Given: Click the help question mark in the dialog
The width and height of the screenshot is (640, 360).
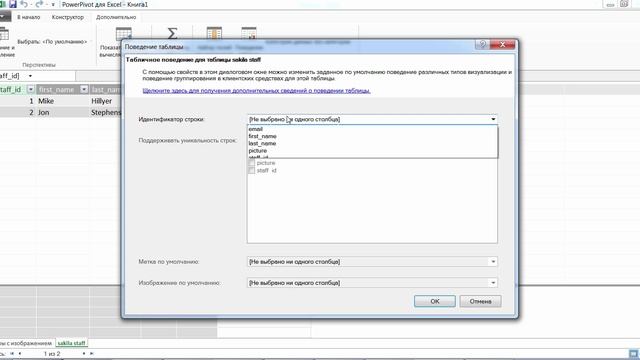Looking at the screenshot, I should [482, 44].
